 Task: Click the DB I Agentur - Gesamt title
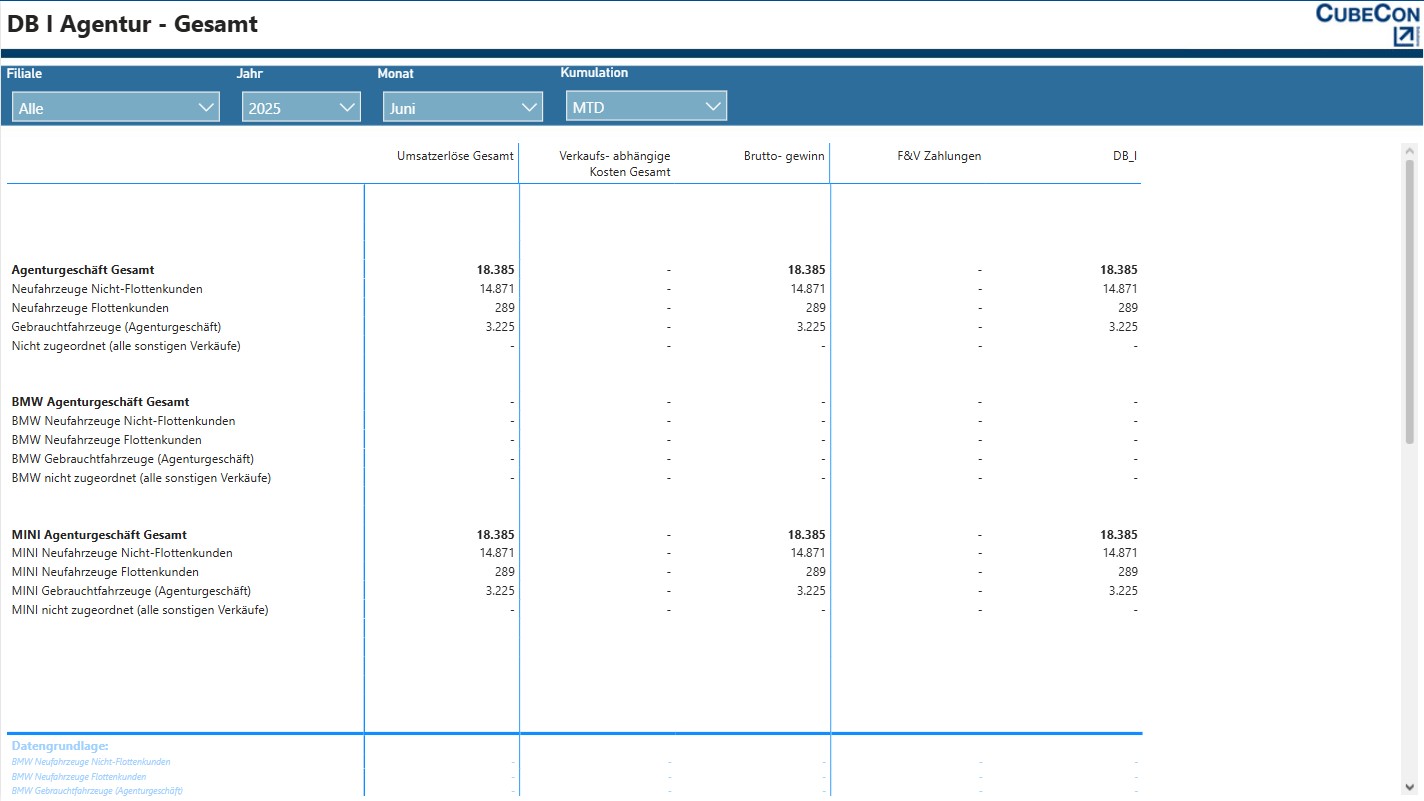tap(132, 24)
